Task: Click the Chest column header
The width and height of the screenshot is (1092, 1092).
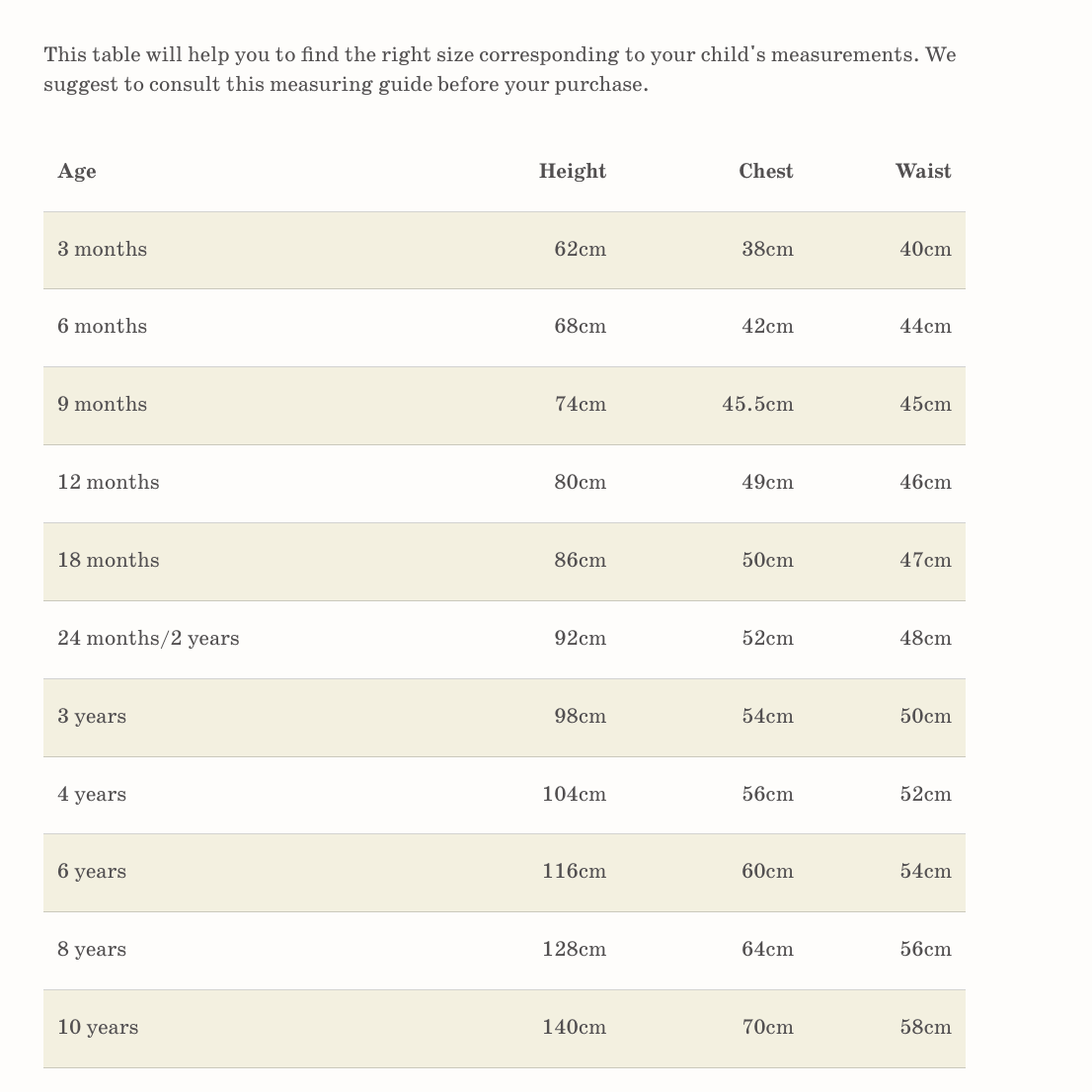Action: [765, 172]
